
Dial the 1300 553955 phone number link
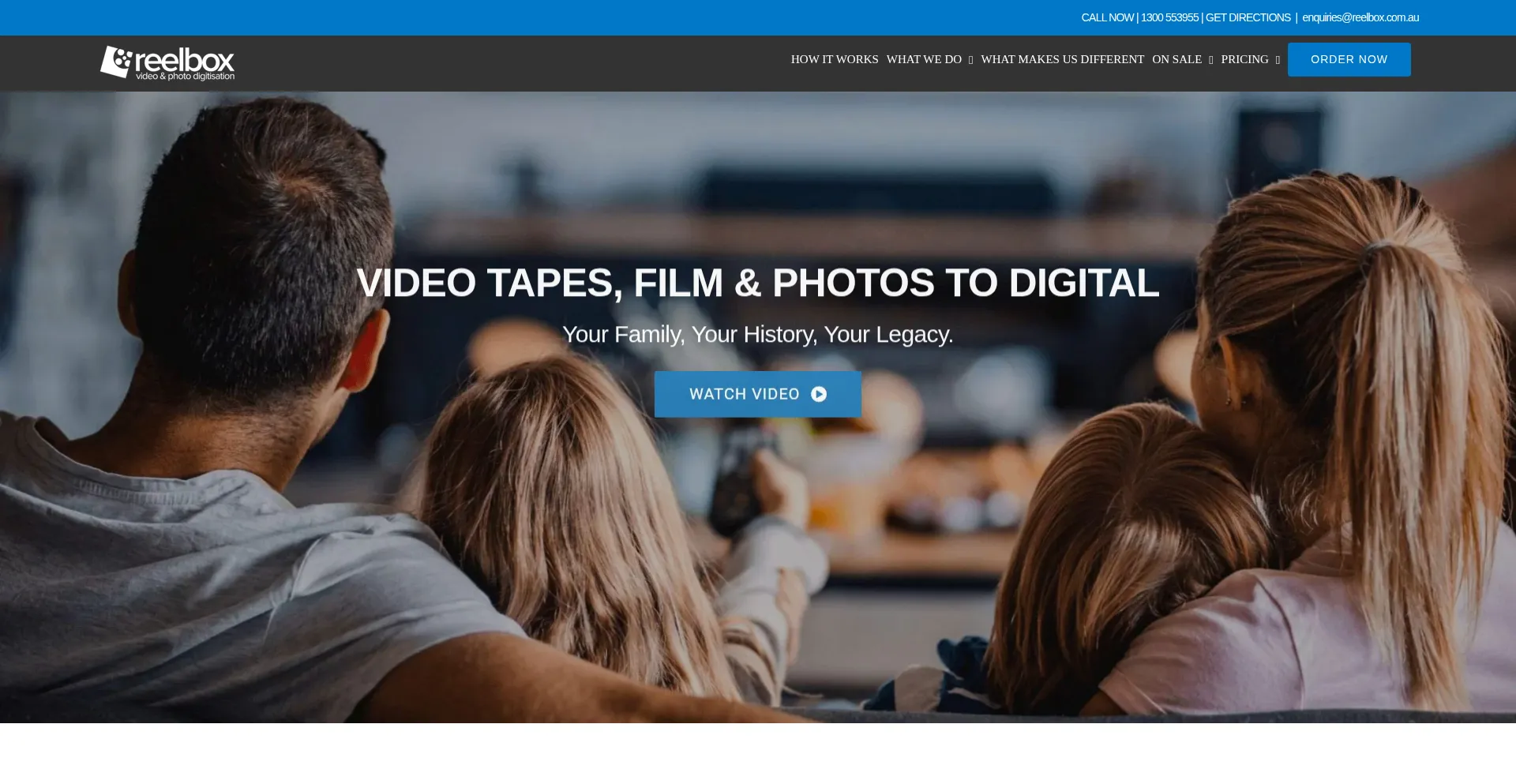1169,17
